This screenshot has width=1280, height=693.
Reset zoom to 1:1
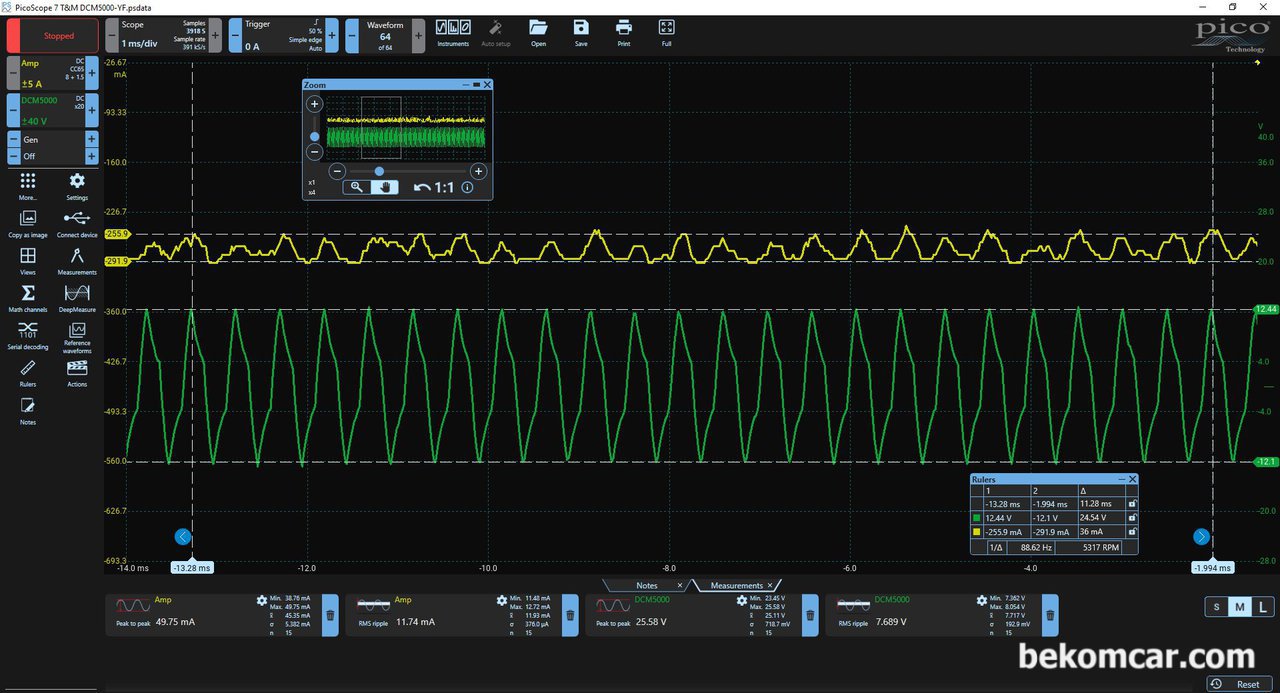click(x=444, y=187)
